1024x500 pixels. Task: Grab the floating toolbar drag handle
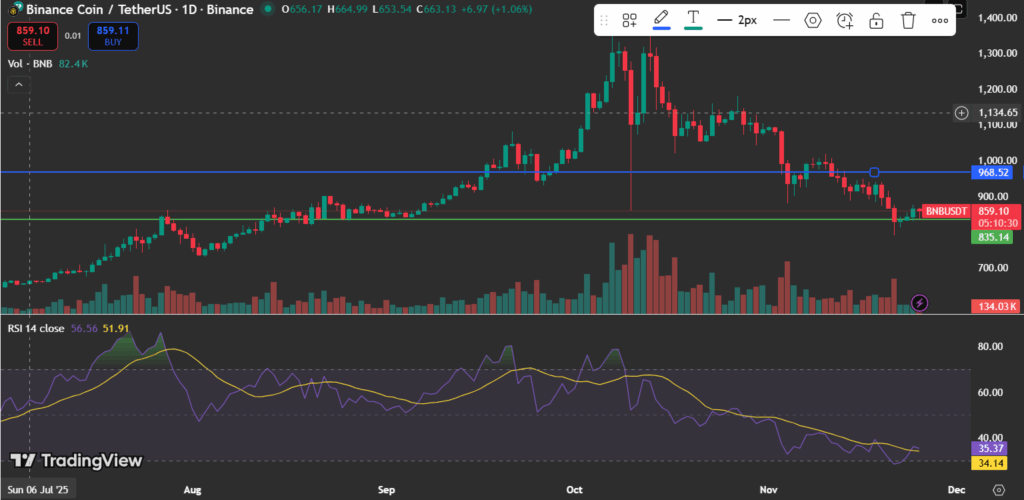tap(605, 20)
